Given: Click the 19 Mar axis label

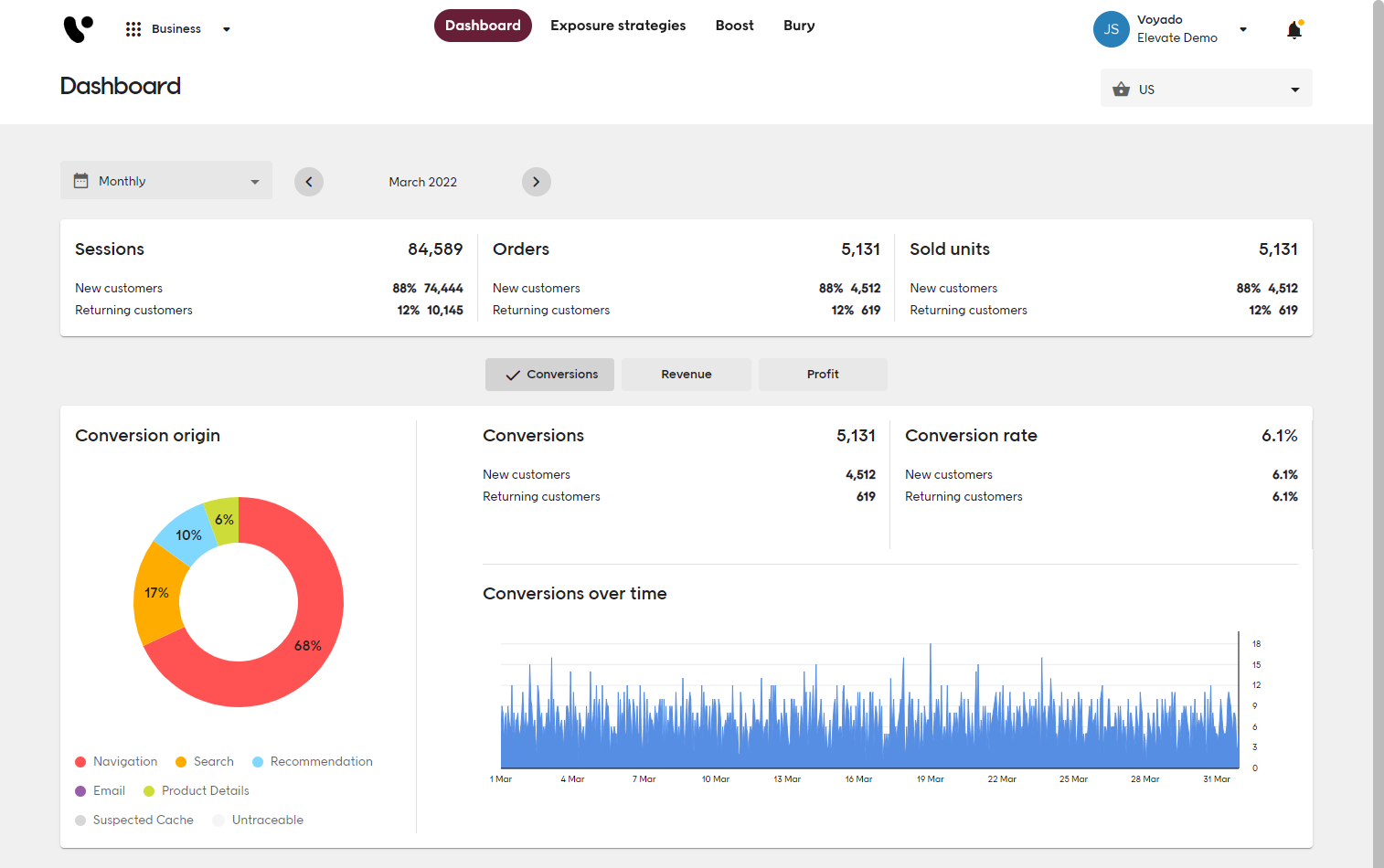Looking at the screenshot, I should pos(931,779).
